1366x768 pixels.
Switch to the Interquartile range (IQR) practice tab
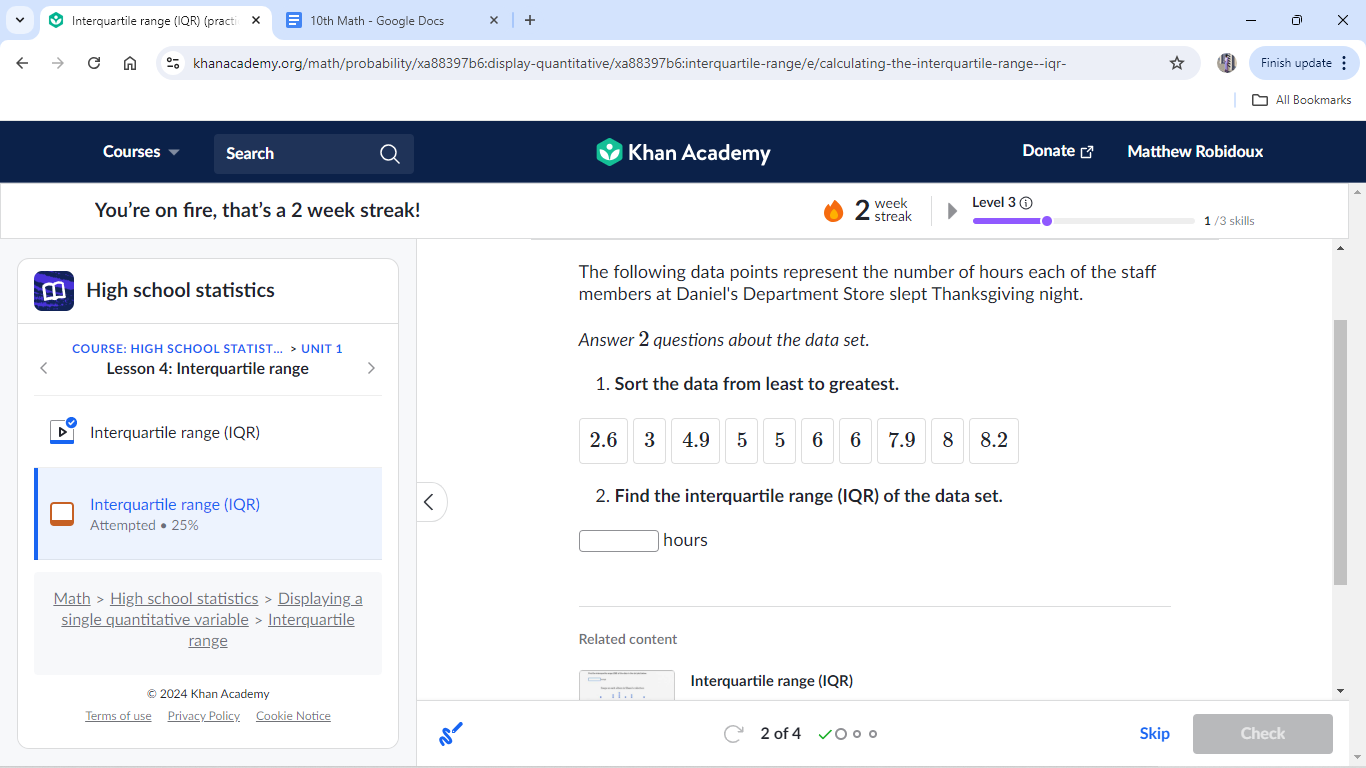[155, 20]
